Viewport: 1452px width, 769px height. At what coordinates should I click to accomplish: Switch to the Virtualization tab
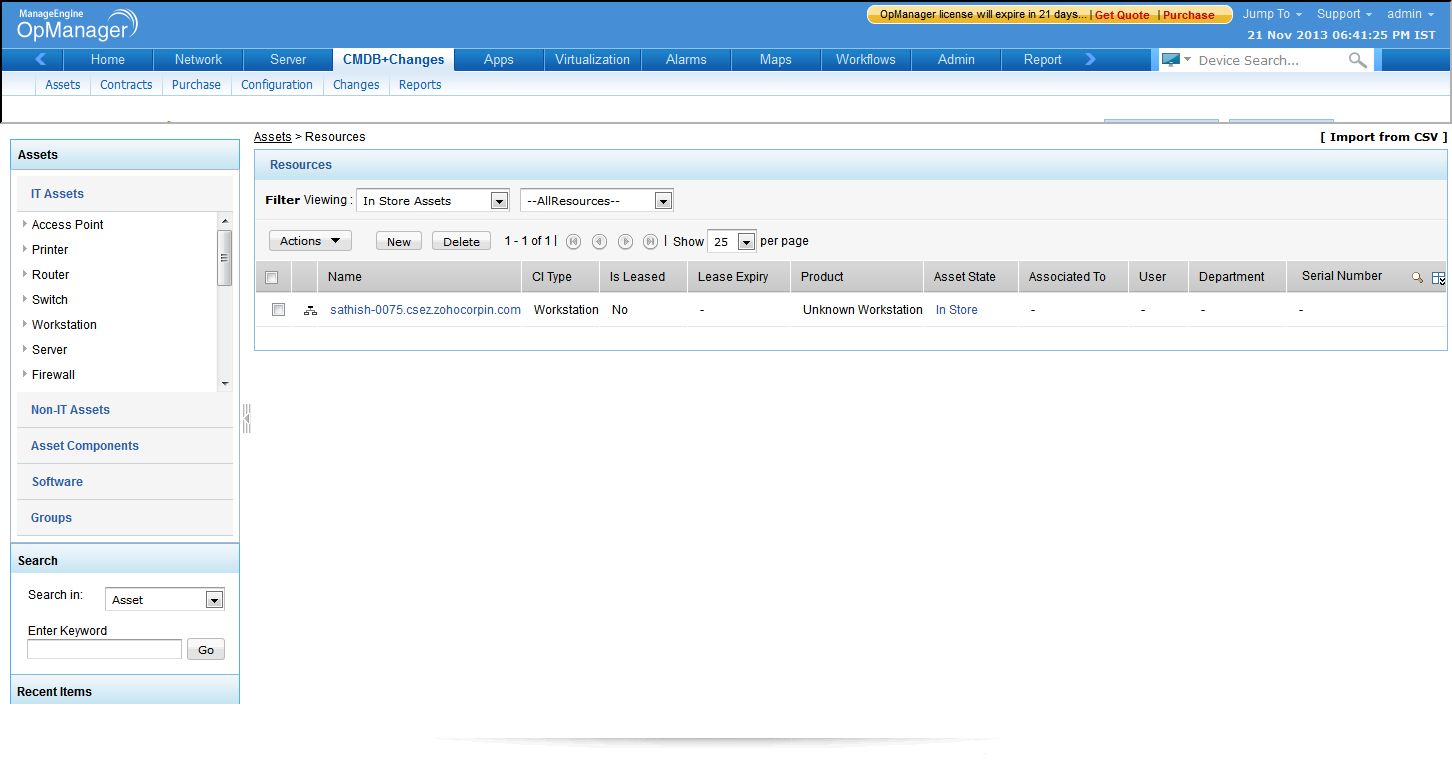pyautogui.click(x=593, y=59)
